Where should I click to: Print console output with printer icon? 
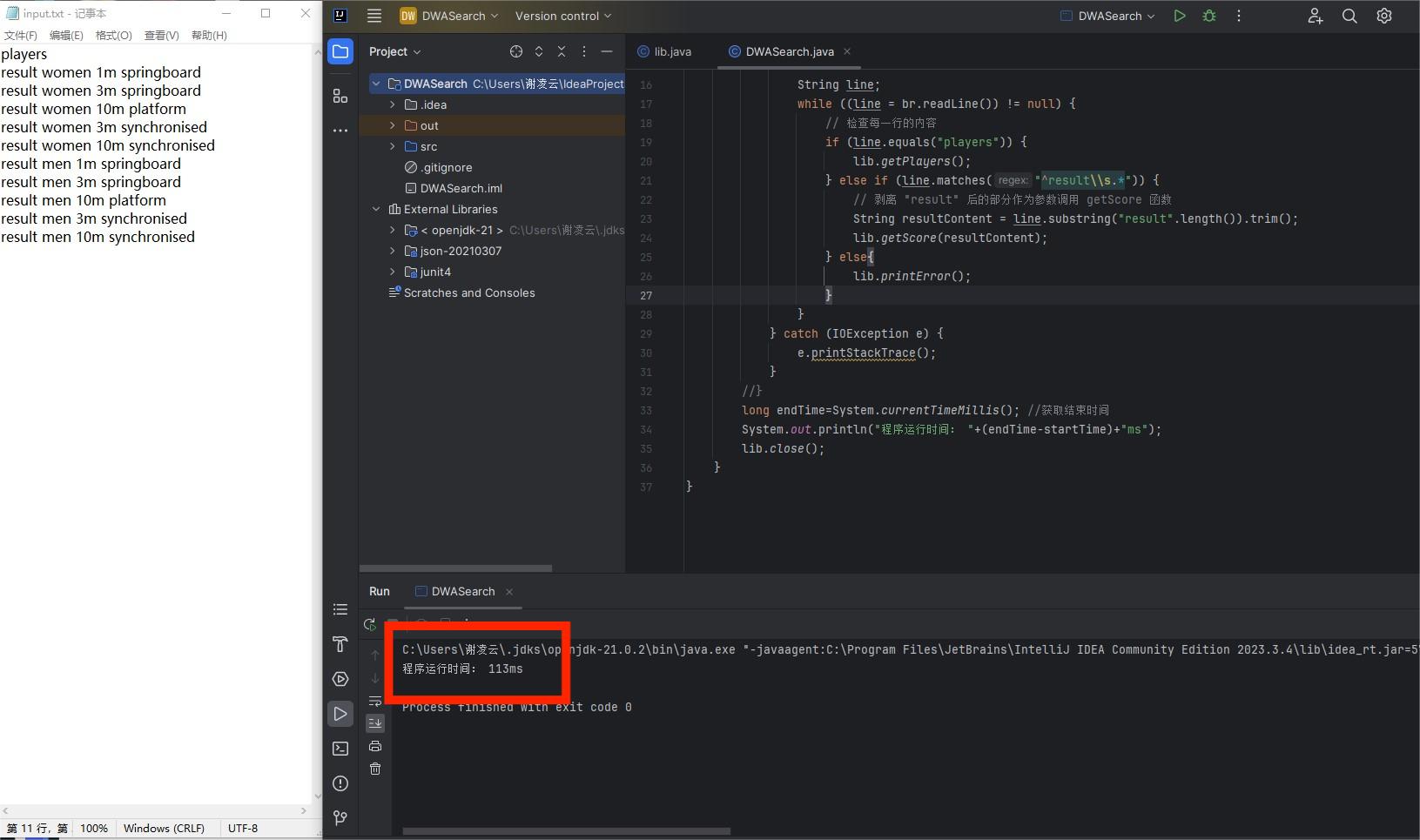tap(375, 746)
